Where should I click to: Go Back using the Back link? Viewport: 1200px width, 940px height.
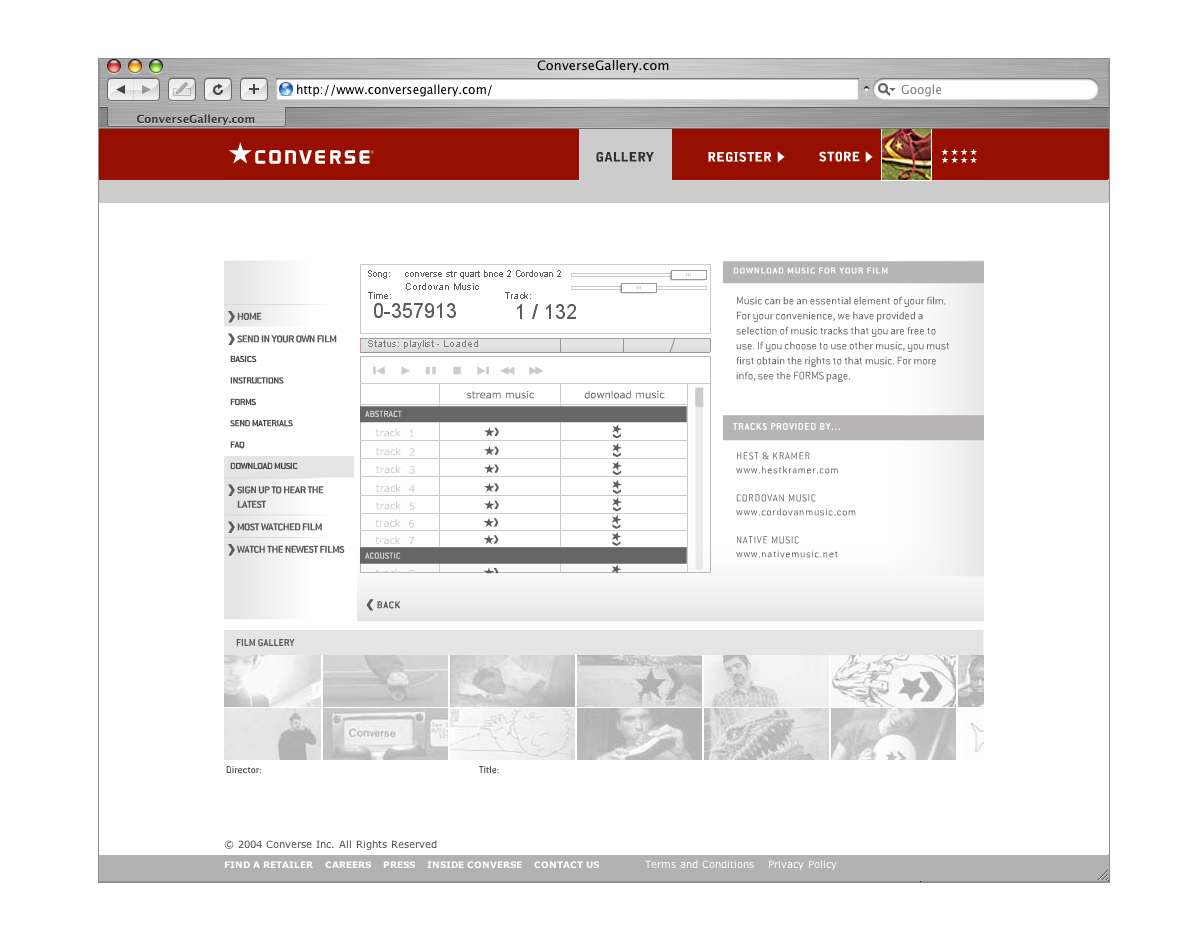(x=383, y=605)
